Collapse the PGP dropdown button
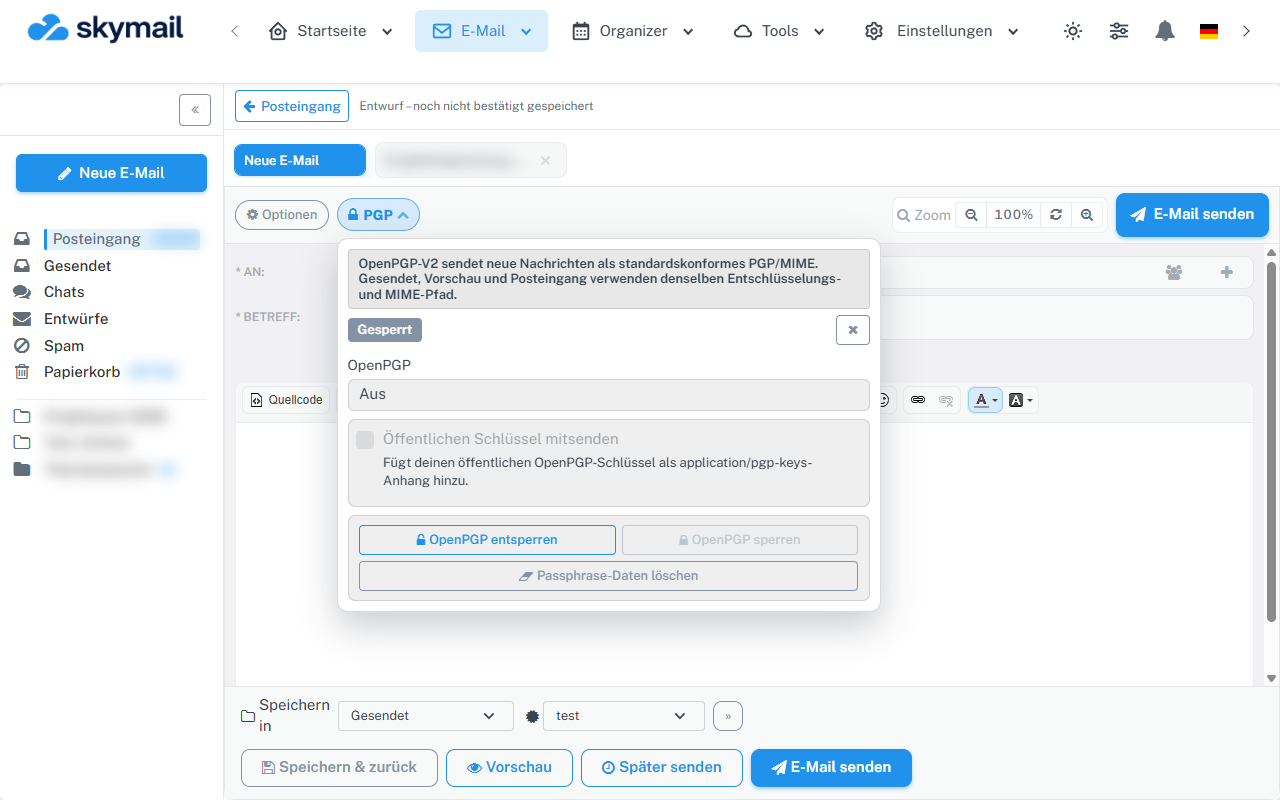1280x800 pixels. tap(378, 215)
